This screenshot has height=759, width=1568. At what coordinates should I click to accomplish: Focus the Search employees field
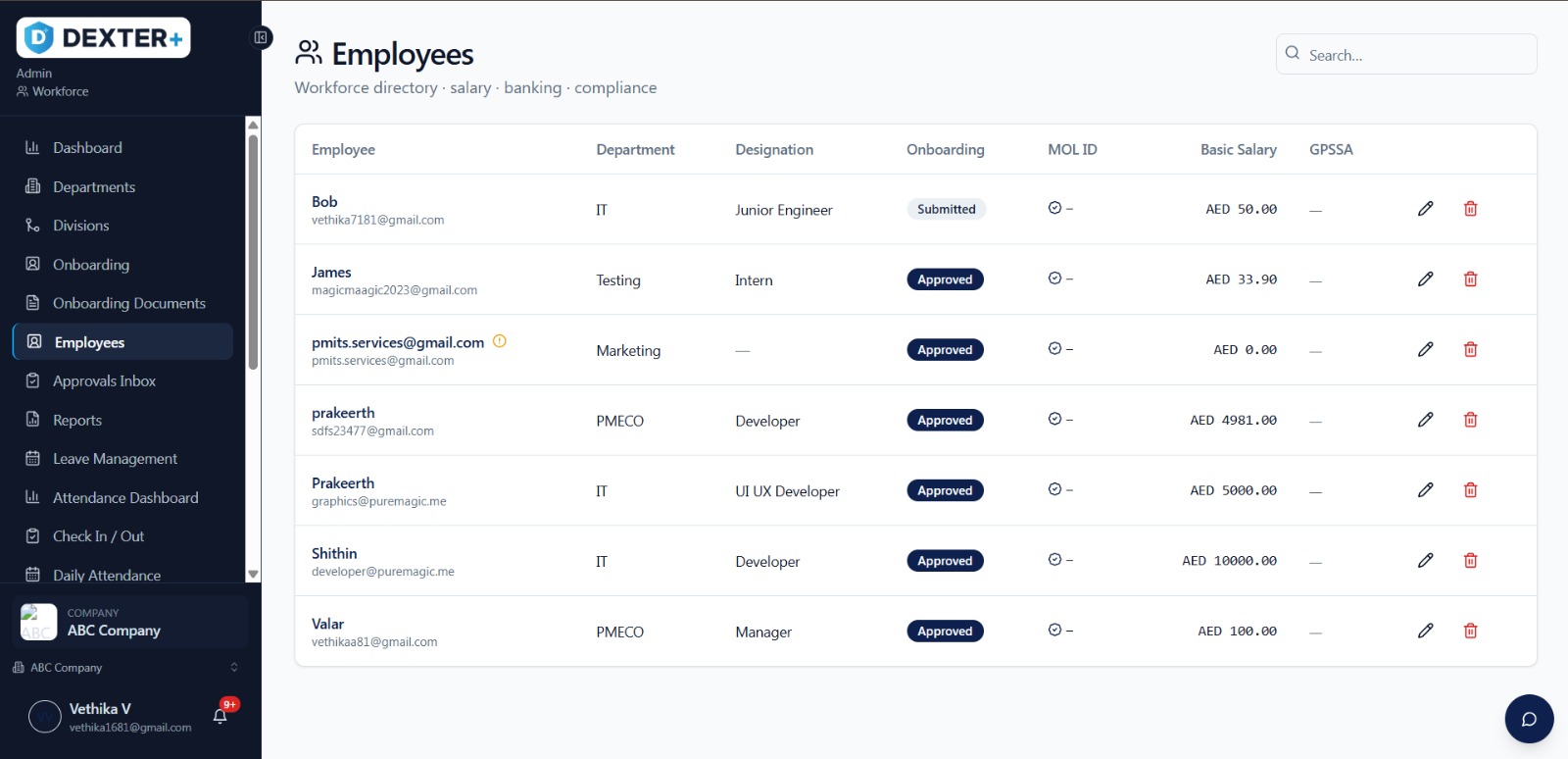click(1406, 54)
